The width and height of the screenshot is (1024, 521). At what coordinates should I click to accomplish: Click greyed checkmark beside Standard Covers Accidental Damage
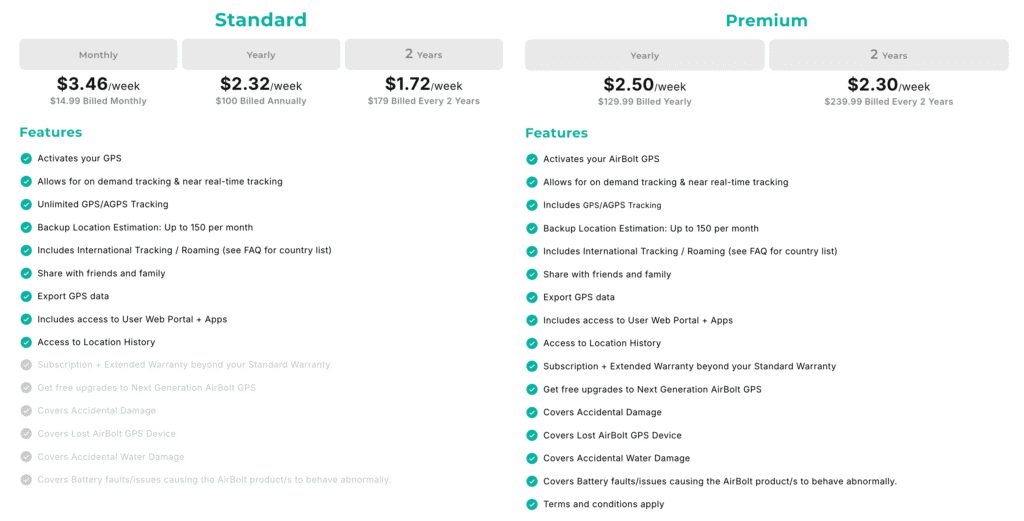26,411
